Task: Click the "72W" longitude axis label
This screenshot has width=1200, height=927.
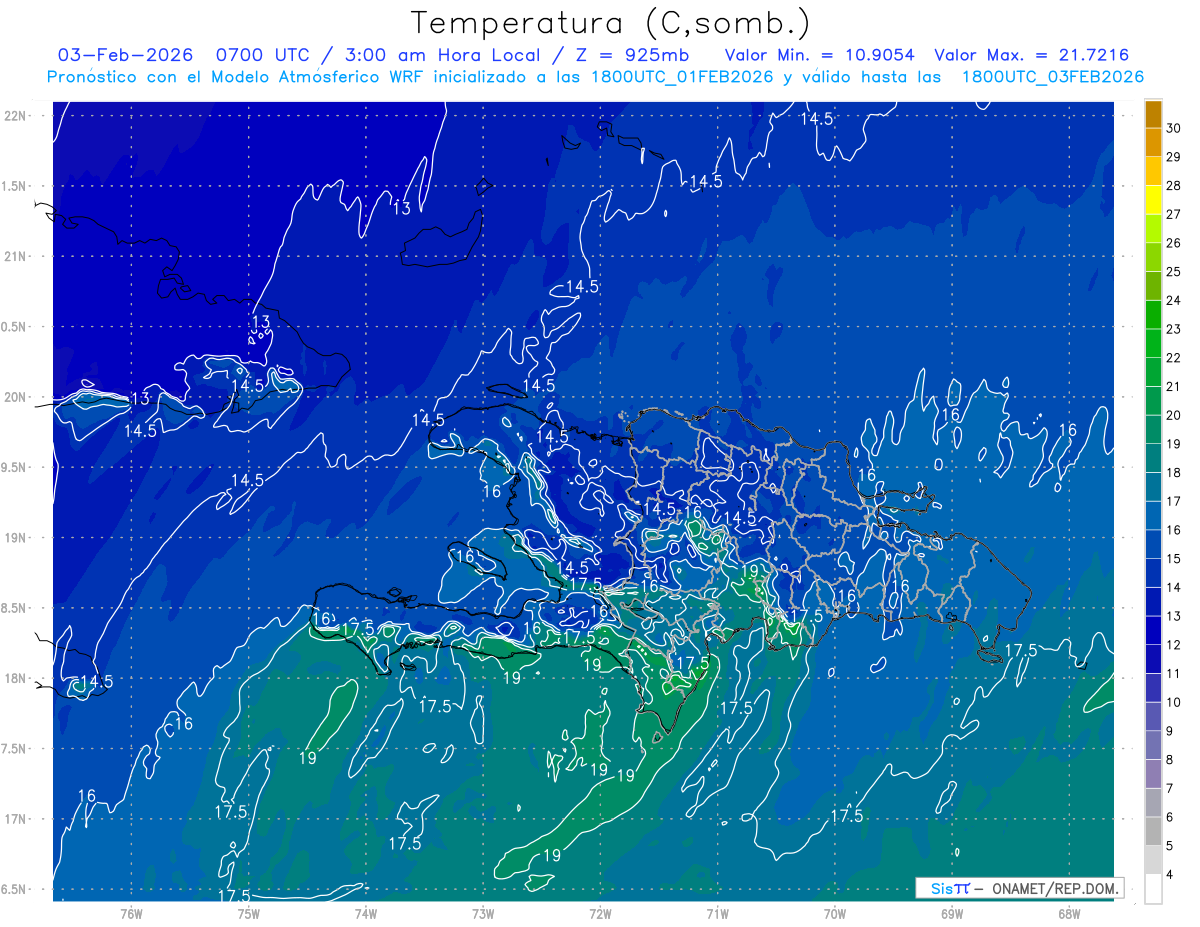Action: (x=600, y=914)
